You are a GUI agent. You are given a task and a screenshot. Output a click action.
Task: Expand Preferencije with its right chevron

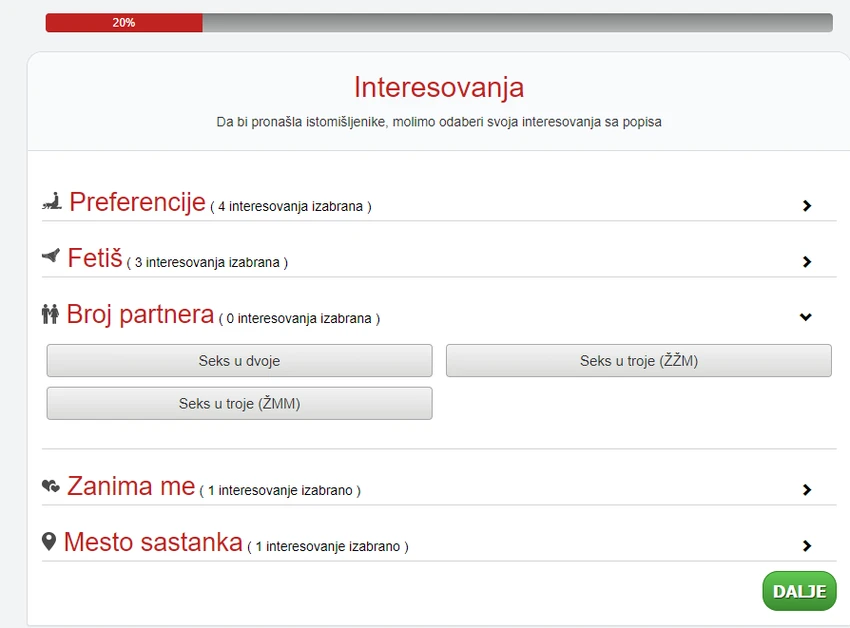pyautogui.click(x=807, y=206)
